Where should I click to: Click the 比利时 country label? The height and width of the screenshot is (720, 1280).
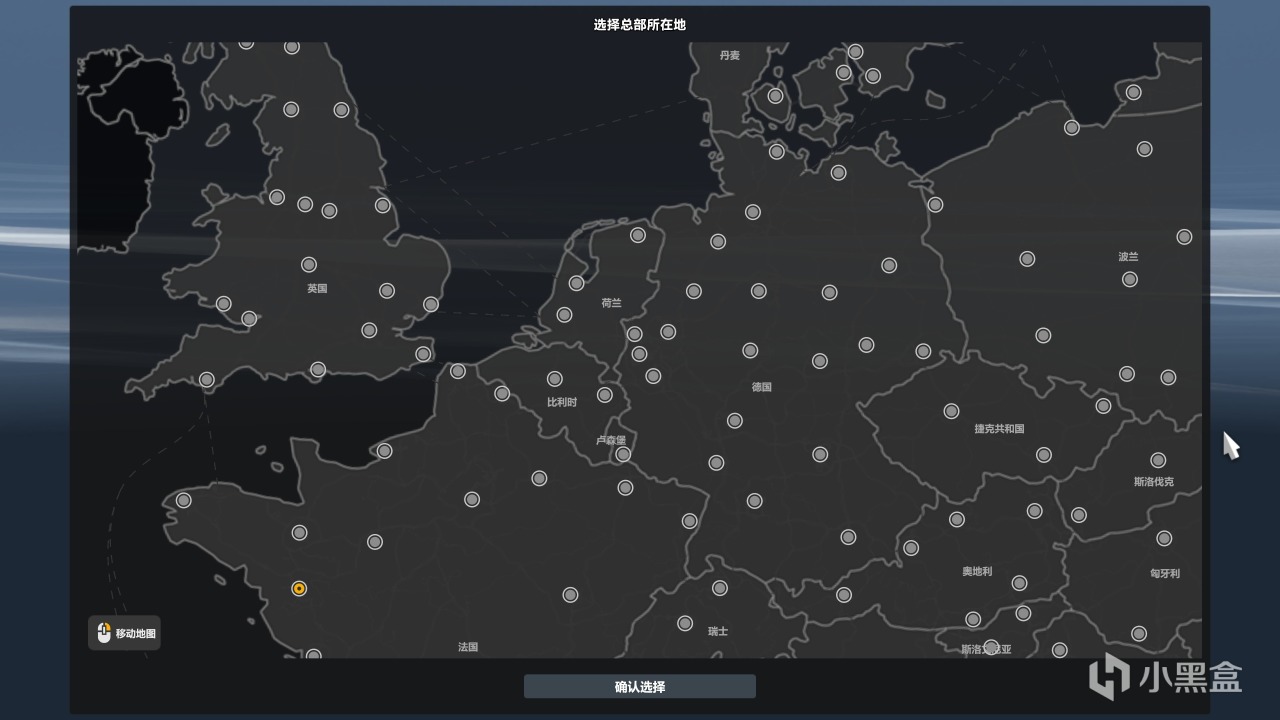(562, 403)
